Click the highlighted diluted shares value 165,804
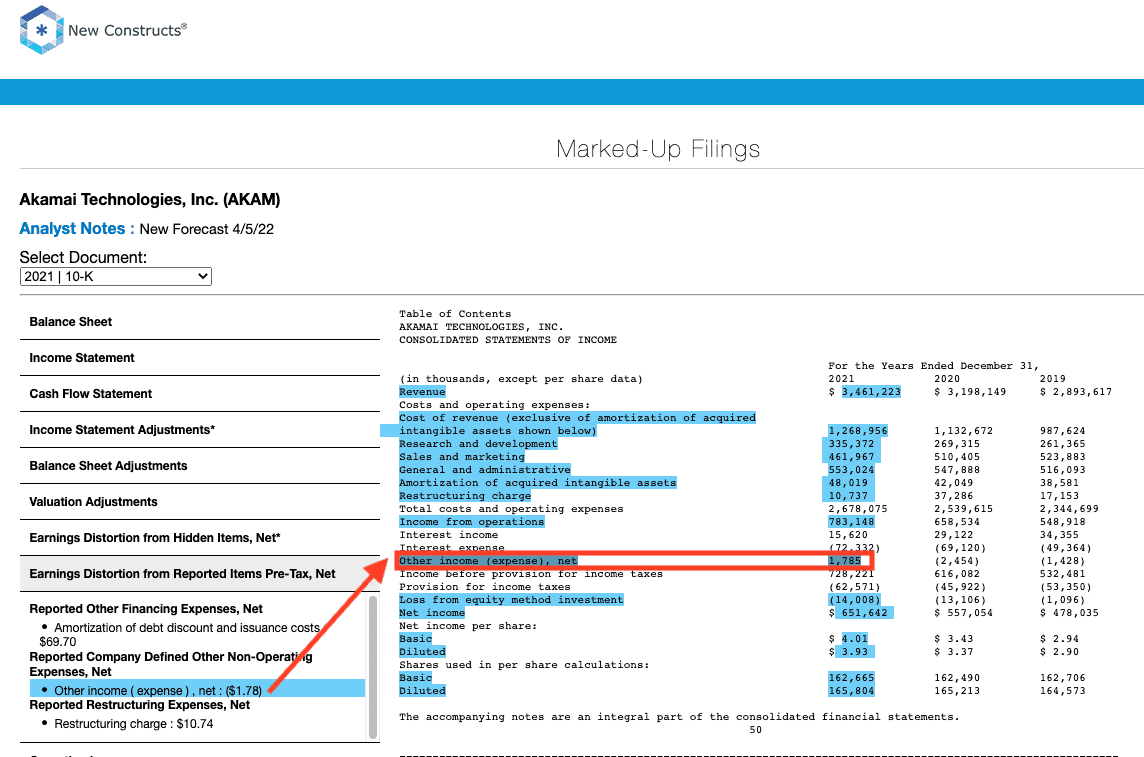Viewport: 1144px width, 757px height. [851, 691]
